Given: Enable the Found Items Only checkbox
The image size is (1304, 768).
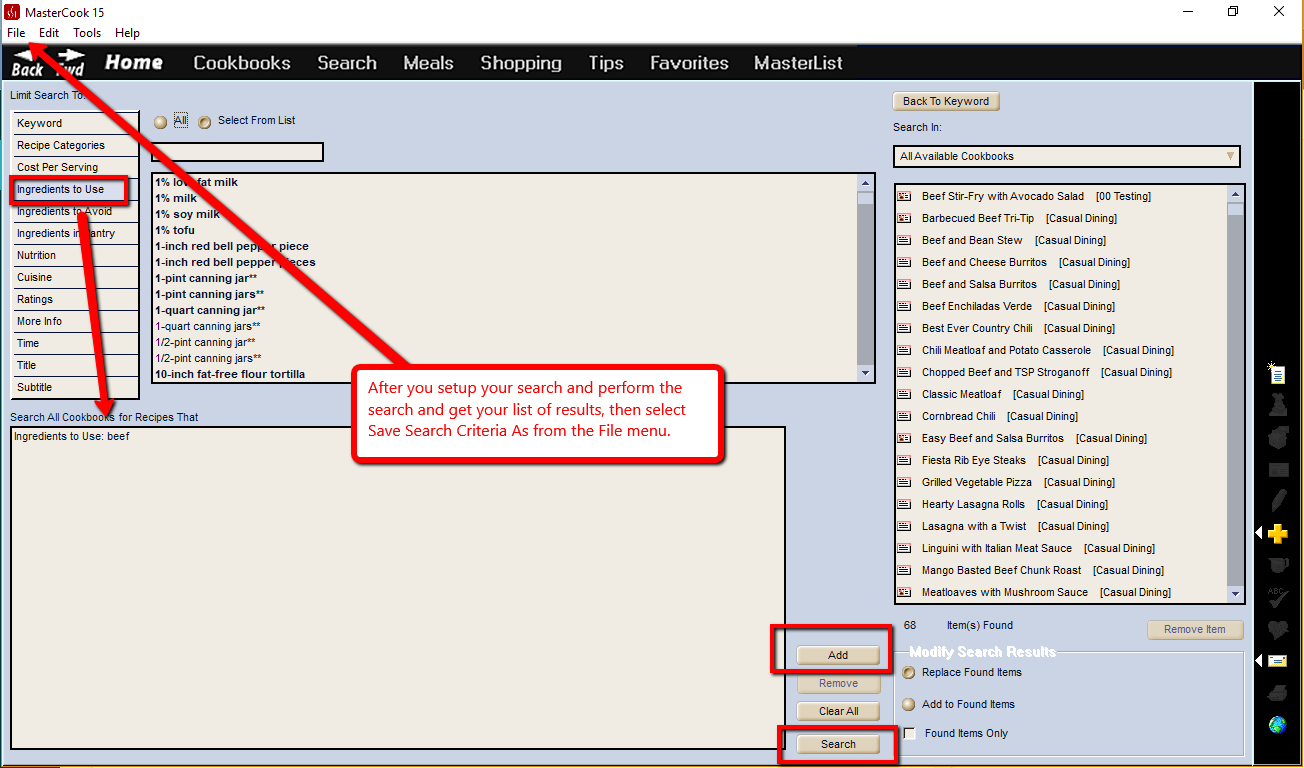Looking at the screenshot, I should click(x=909, y=734).
